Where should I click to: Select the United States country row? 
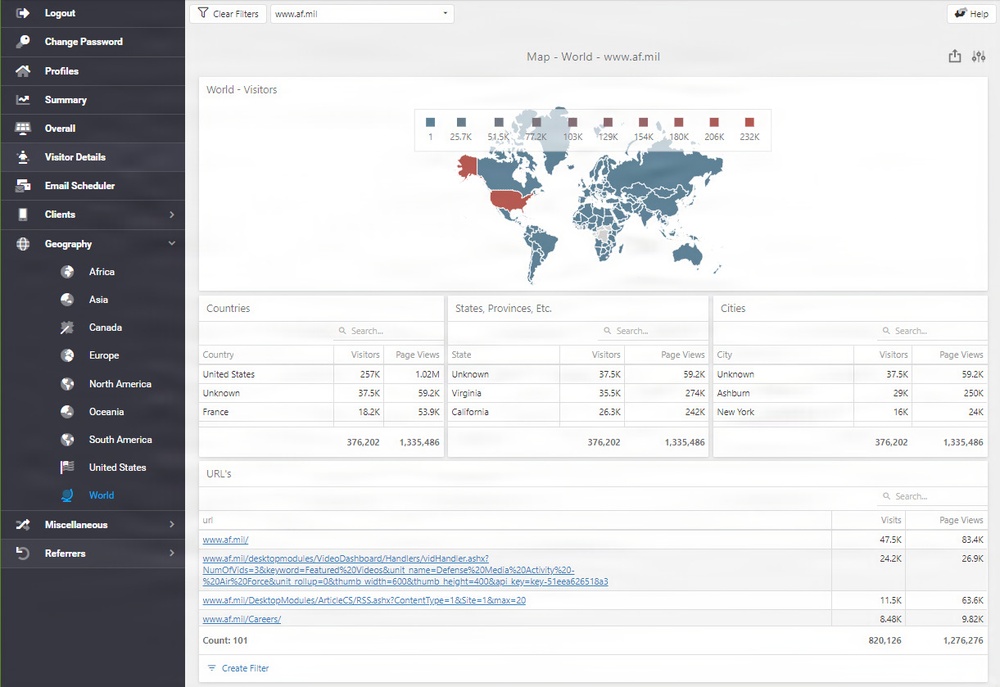pos(321,374)
